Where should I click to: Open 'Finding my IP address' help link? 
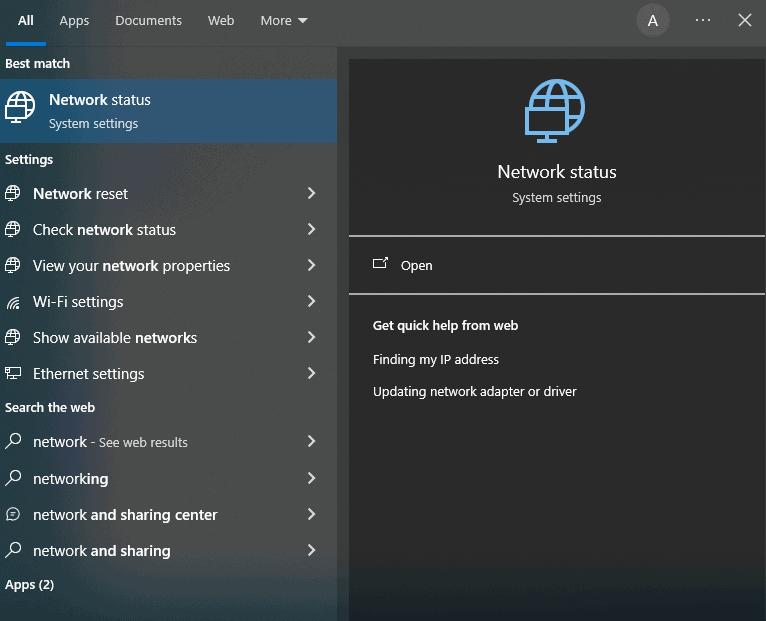(x=436, y=359)
